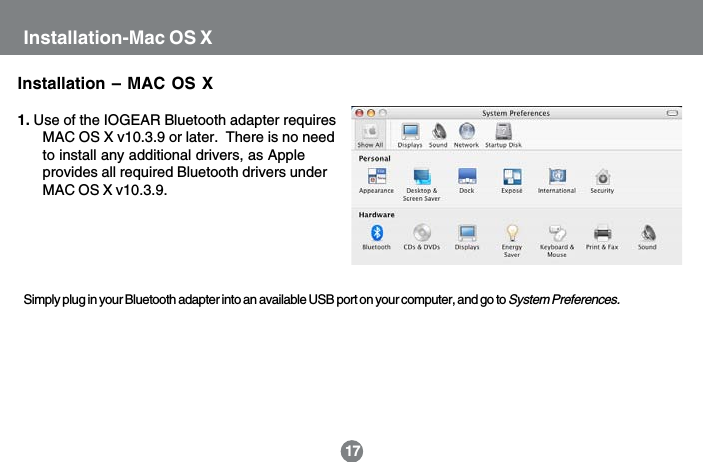Click the Show All toolbar icon
The image size is (703, 462).
370,135
